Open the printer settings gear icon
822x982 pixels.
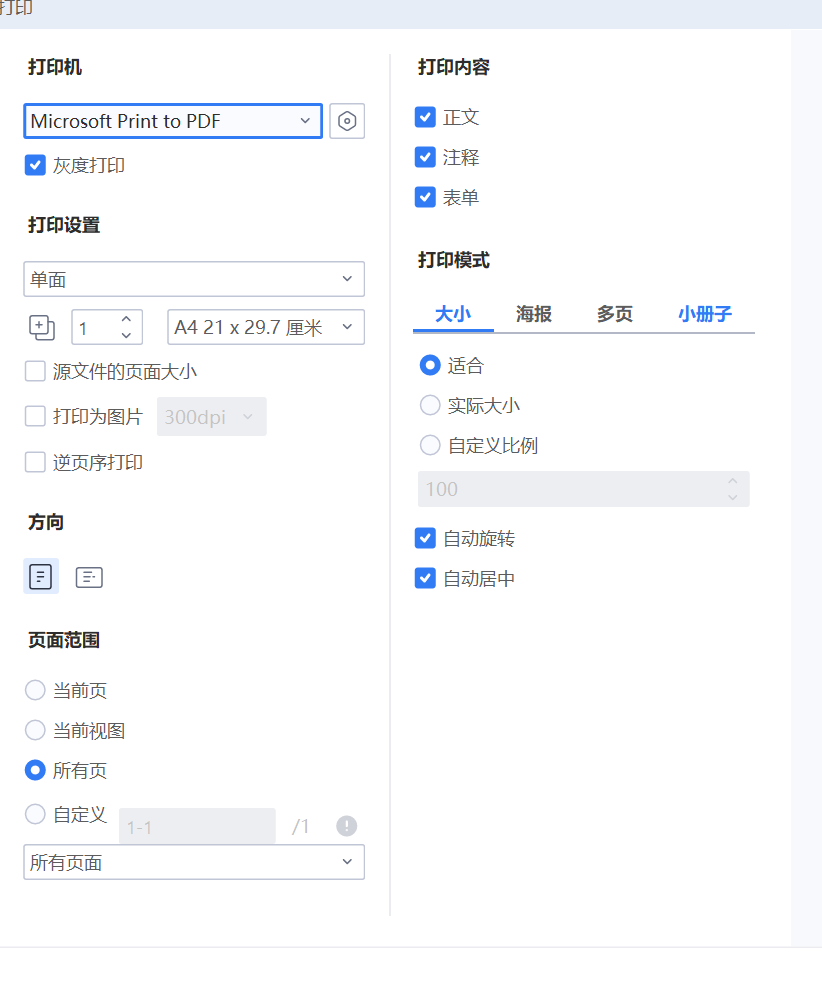(347, 120)
